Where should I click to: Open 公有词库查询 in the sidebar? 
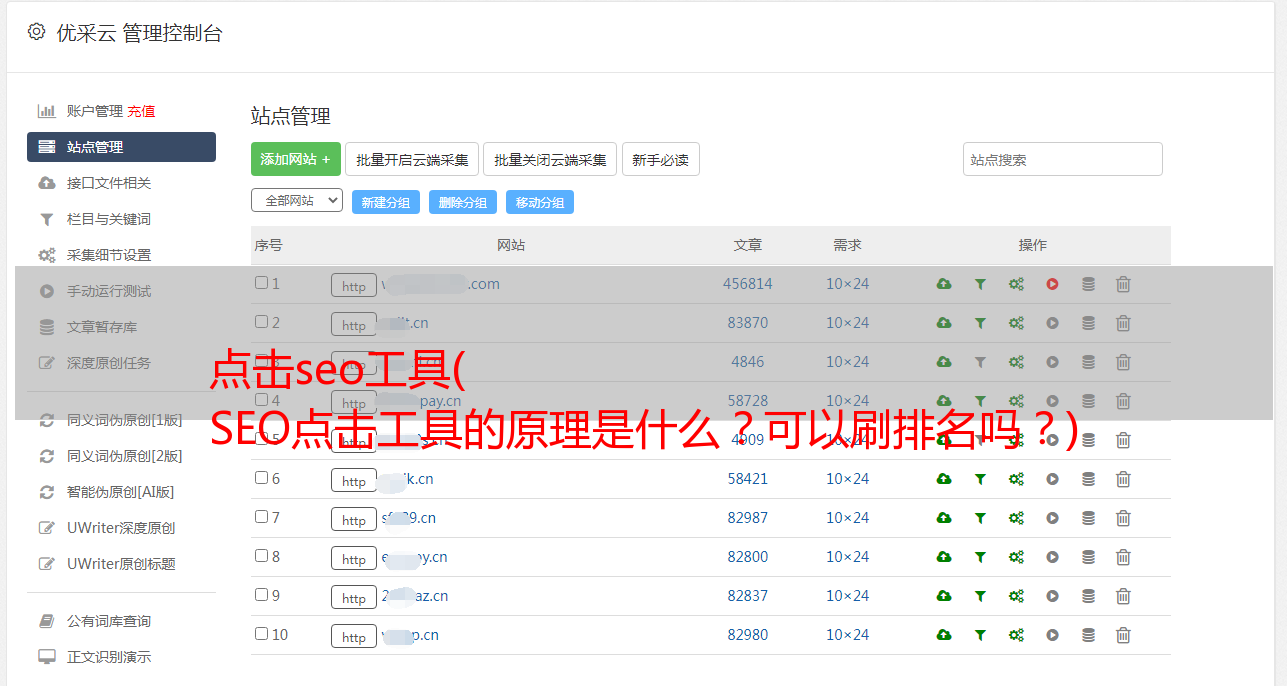click(x=108, y=621)
